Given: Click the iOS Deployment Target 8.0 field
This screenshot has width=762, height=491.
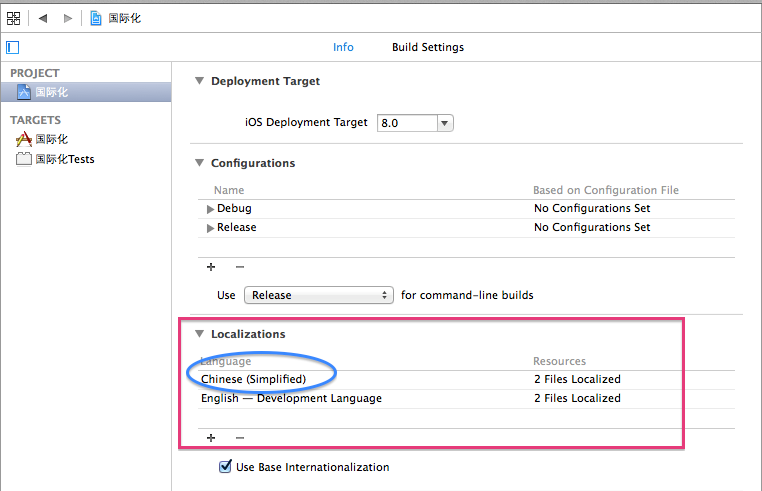Looking at the screenshot, I should click(x=407, y=123).
